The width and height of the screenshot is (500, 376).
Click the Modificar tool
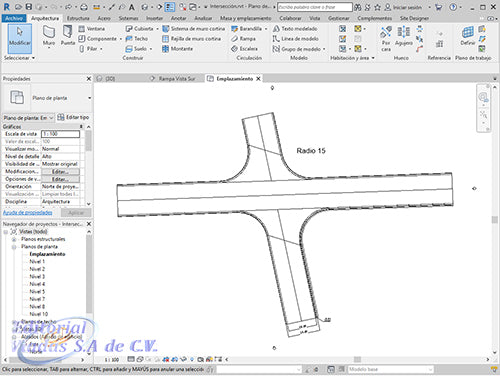point(20,39)
